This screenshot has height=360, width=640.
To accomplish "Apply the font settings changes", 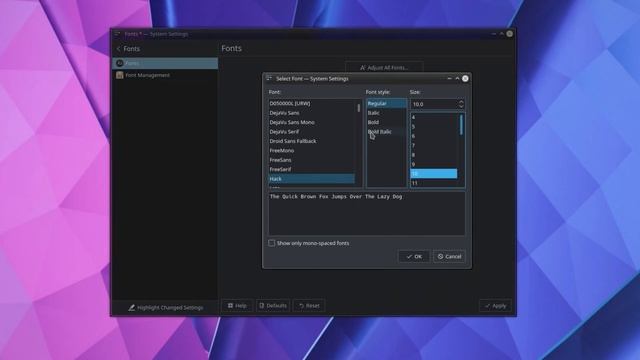I will coord(495,305).
